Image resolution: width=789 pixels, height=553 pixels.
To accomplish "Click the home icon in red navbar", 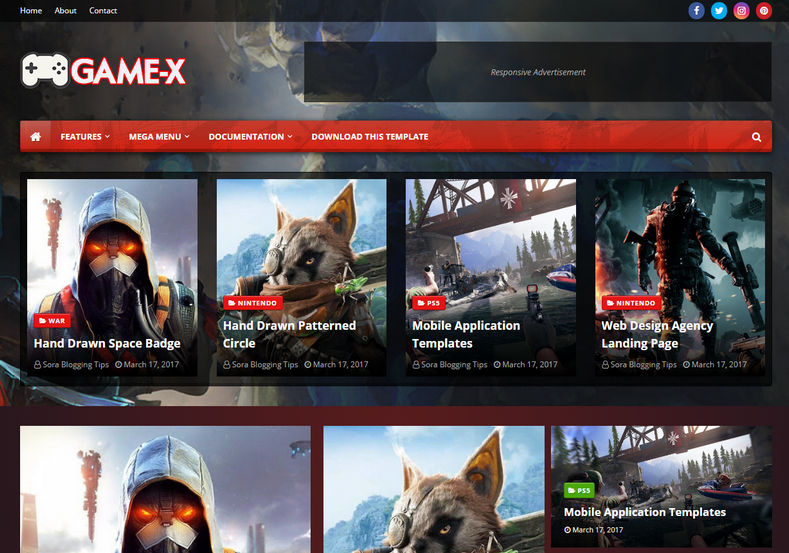I will pyautogui.click(x=36, y=136).
